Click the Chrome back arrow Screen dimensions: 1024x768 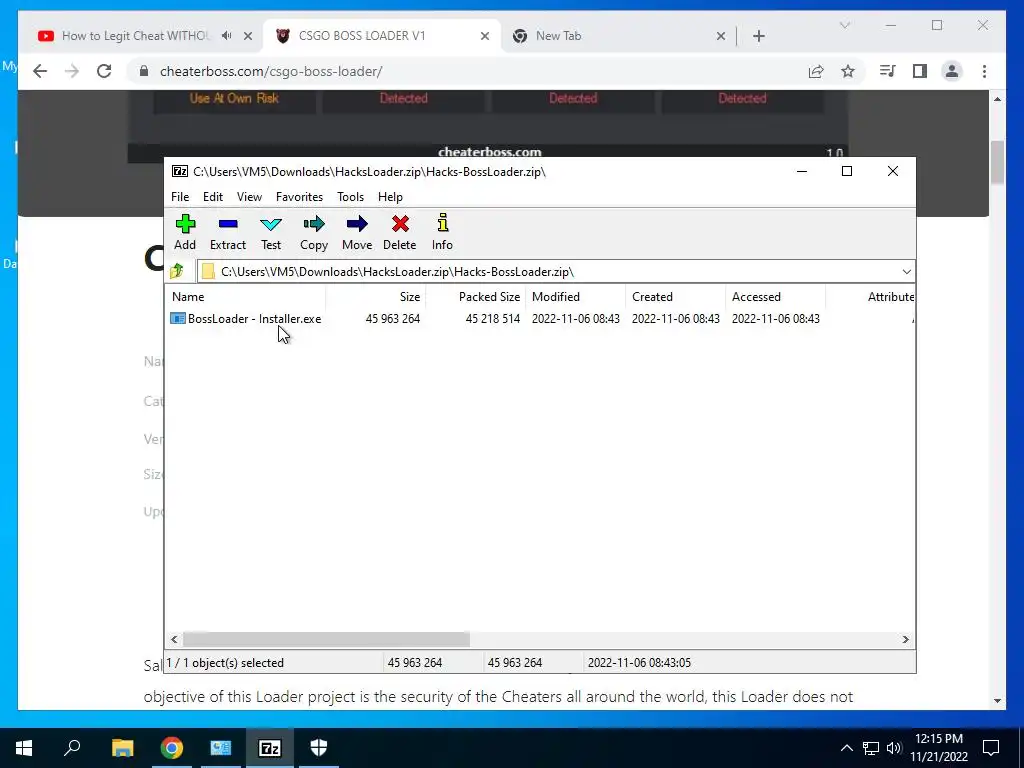pos(40,71)
